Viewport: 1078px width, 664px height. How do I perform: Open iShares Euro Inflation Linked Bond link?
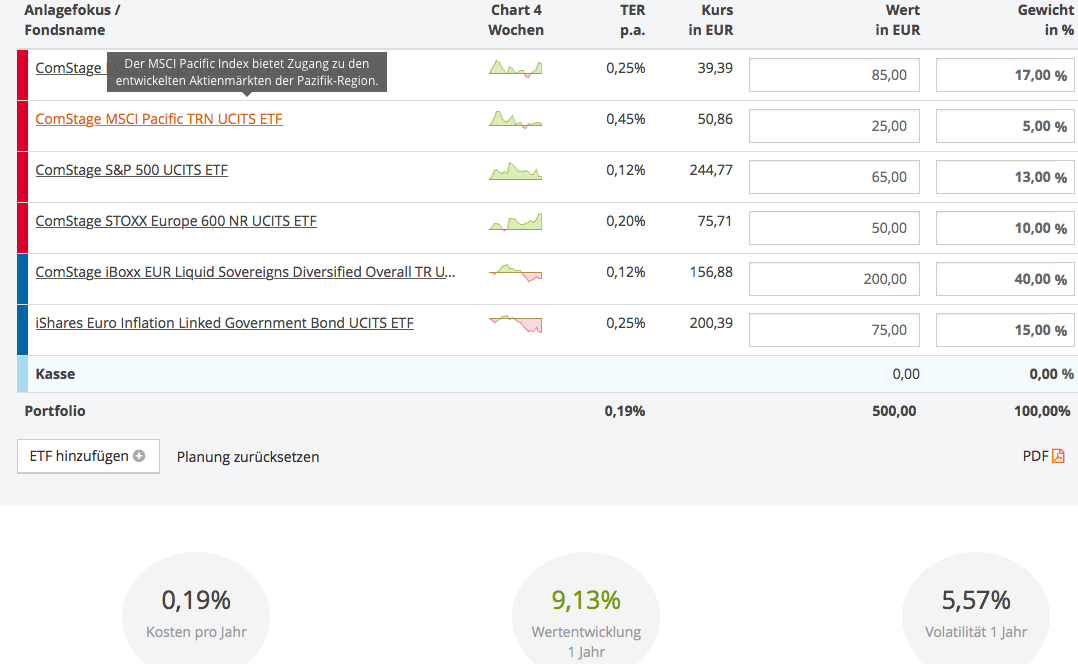pos(225,323)
